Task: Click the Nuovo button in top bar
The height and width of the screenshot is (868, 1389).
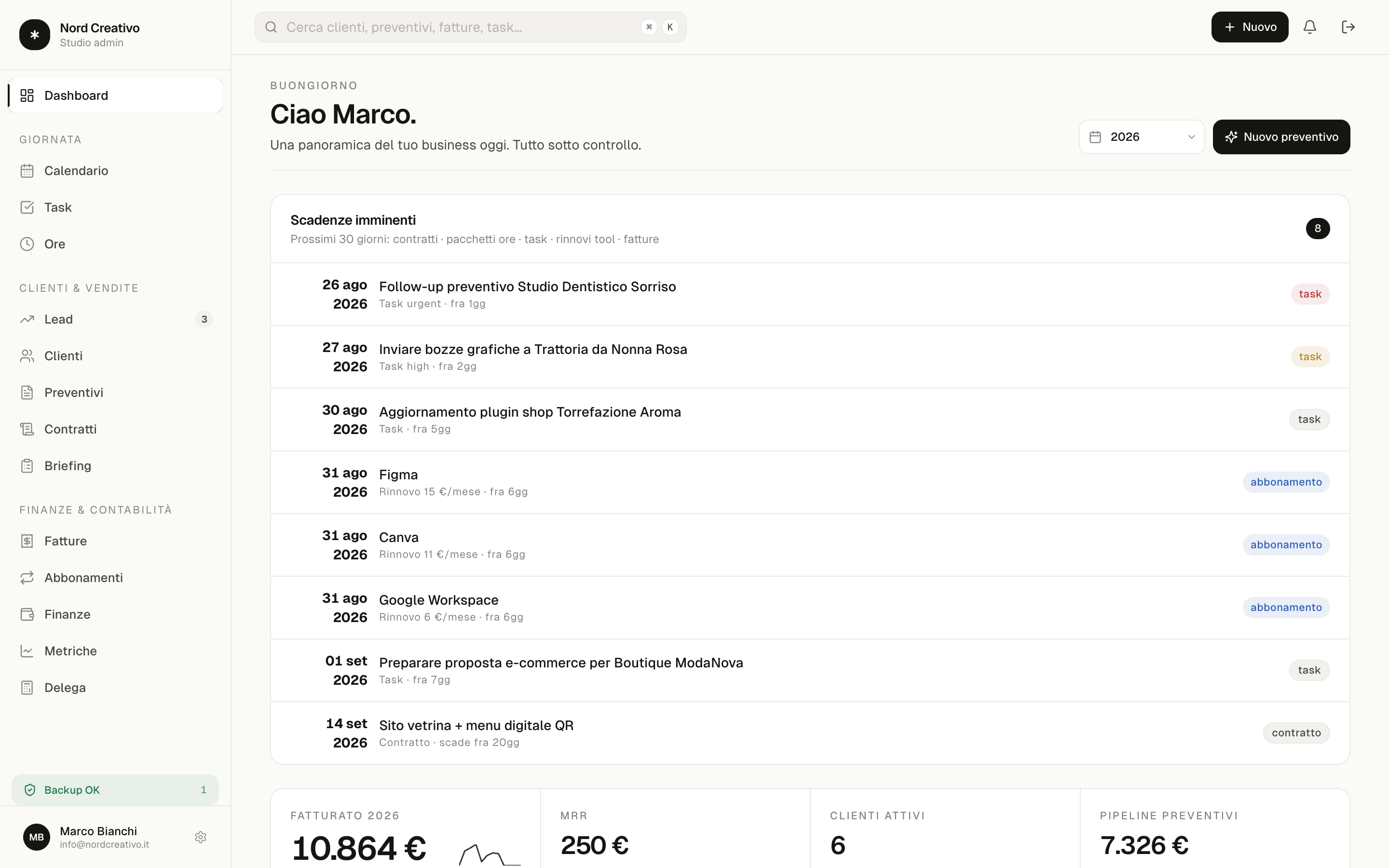Action: [x=1250, y=27]
